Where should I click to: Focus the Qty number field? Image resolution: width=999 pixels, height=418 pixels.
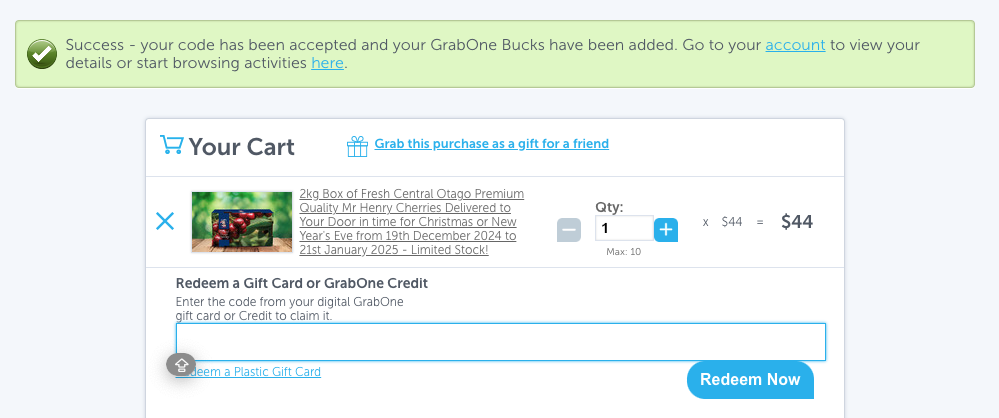pyautogui.click(x=623, y=229)
